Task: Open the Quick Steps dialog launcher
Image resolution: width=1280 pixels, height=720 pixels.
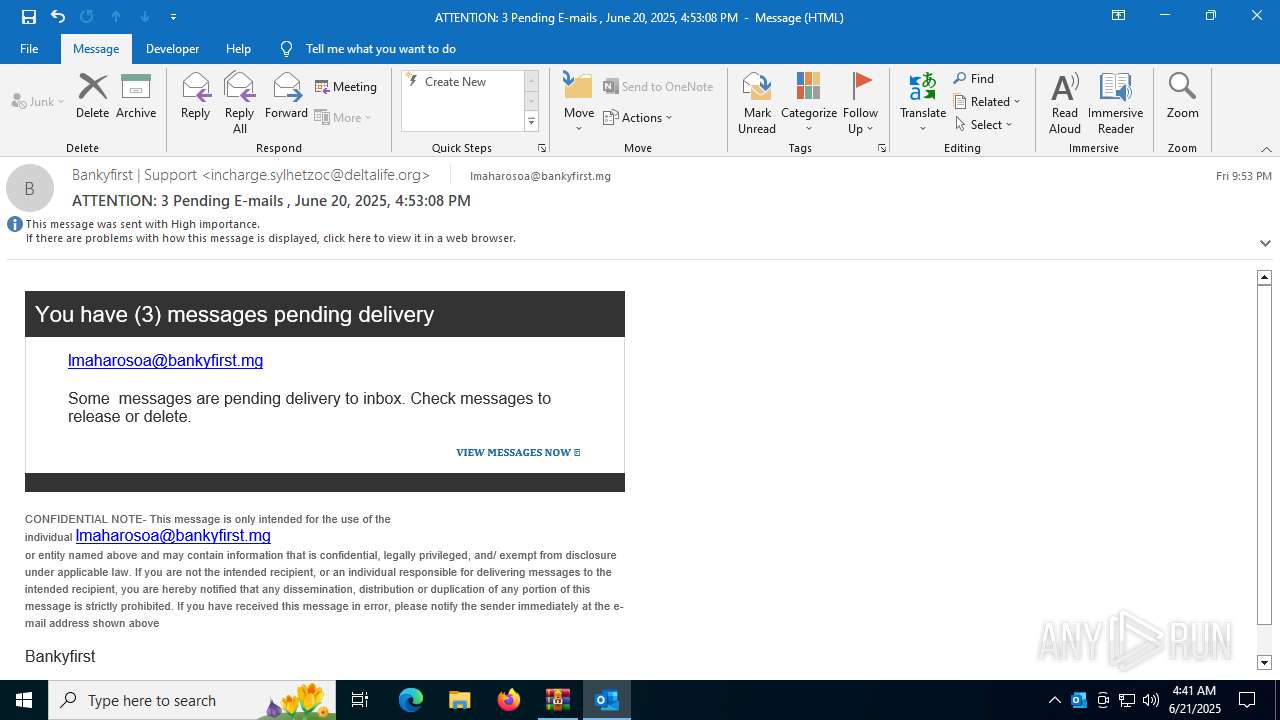Action: (542, 148)
